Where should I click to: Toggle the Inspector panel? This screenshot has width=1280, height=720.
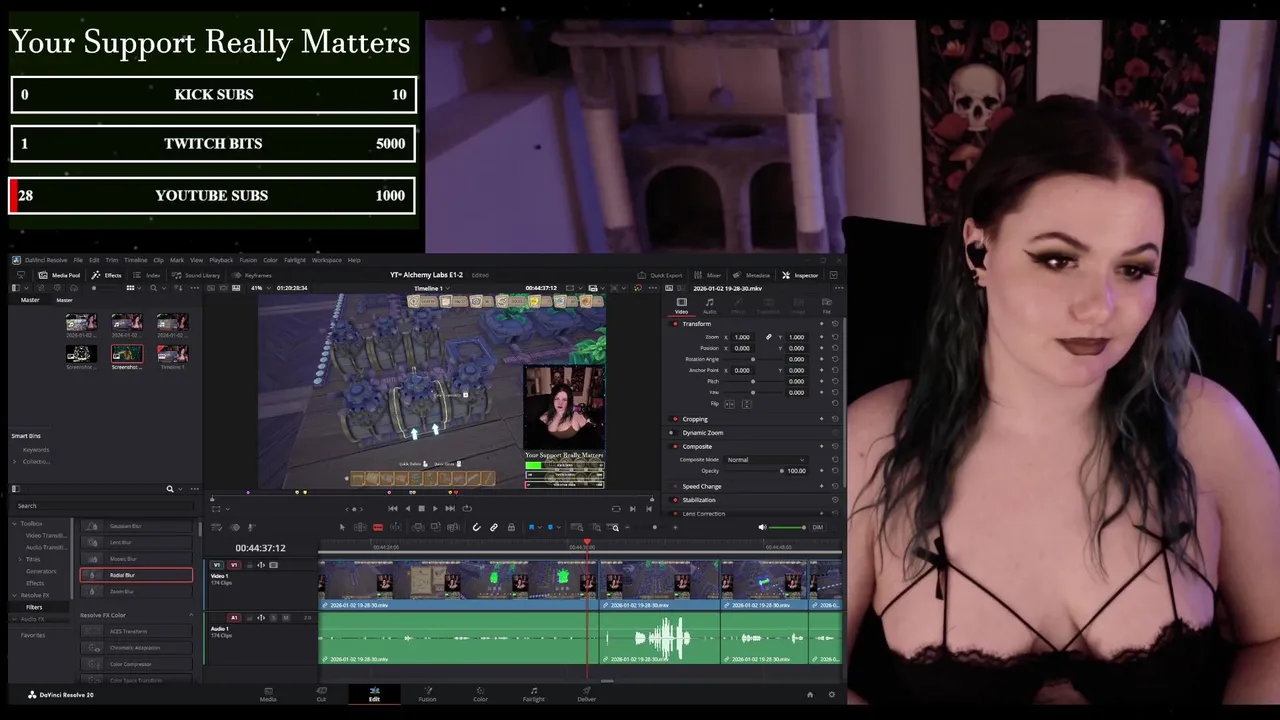(x=800, y=275)
